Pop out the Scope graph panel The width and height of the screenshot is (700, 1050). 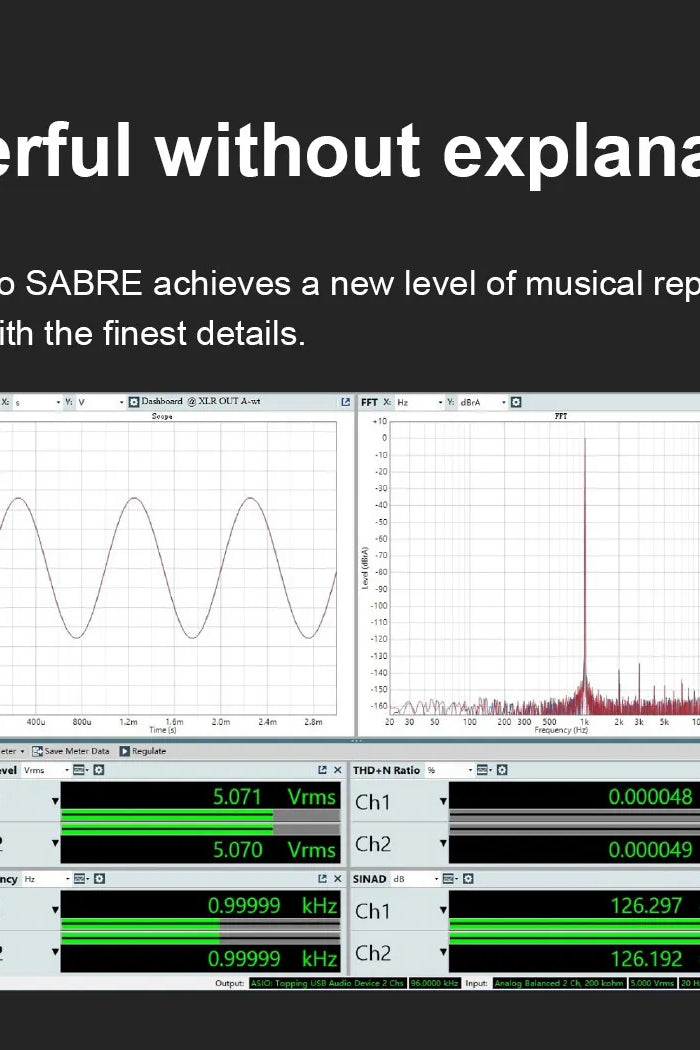346,402
